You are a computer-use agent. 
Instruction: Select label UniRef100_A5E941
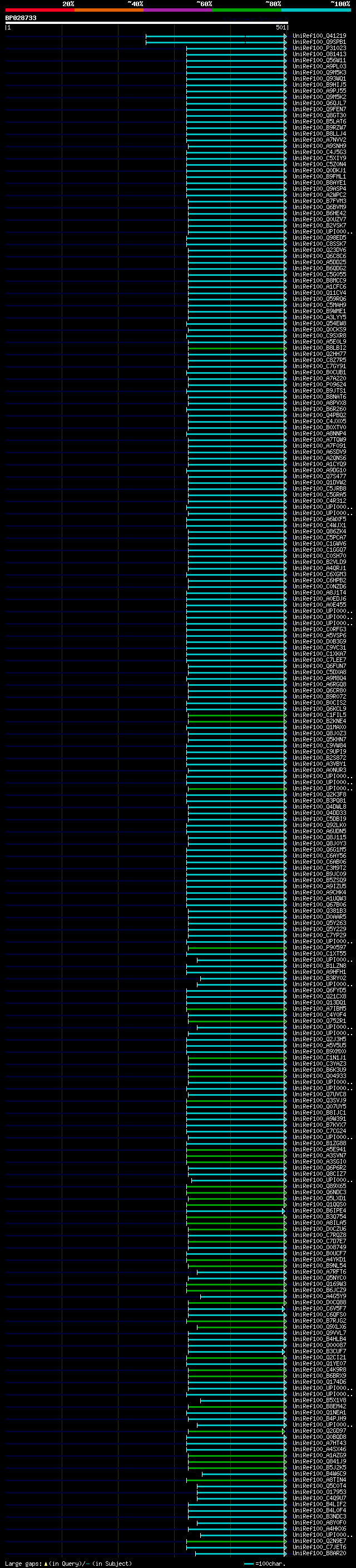click(319, 1149)
